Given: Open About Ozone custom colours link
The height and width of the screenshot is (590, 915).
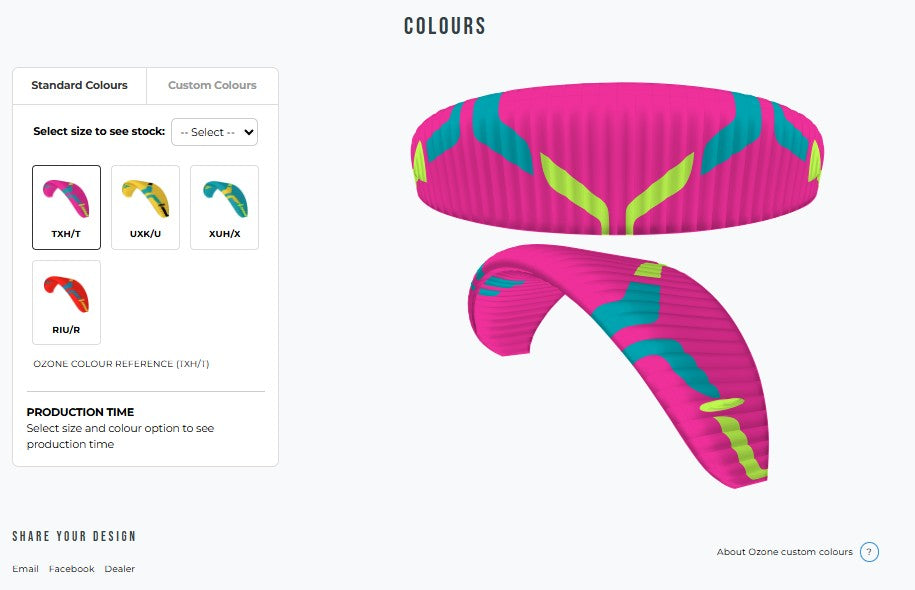Looking at the screenshot, I should (x=784, y=552).
